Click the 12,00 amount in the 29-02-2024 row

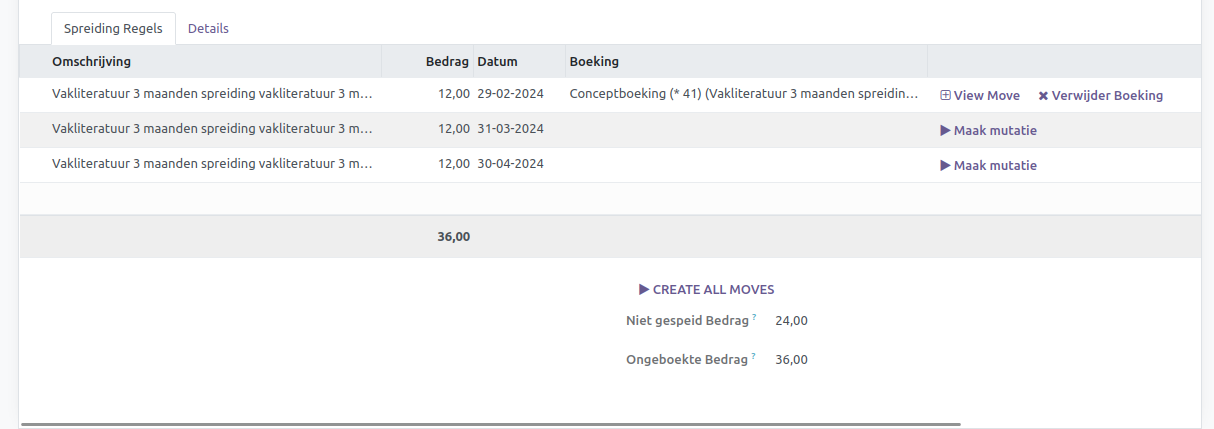click(x=454, y=95)
